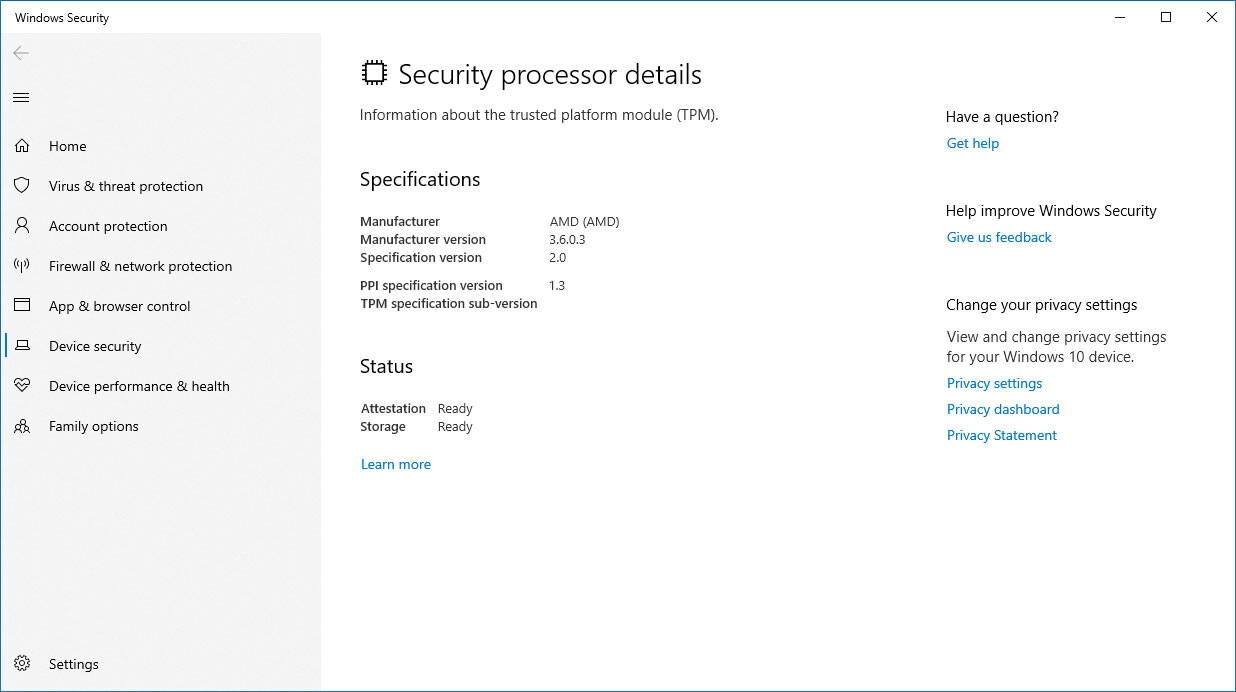Click the Specifications heading

tap(420, 179)
